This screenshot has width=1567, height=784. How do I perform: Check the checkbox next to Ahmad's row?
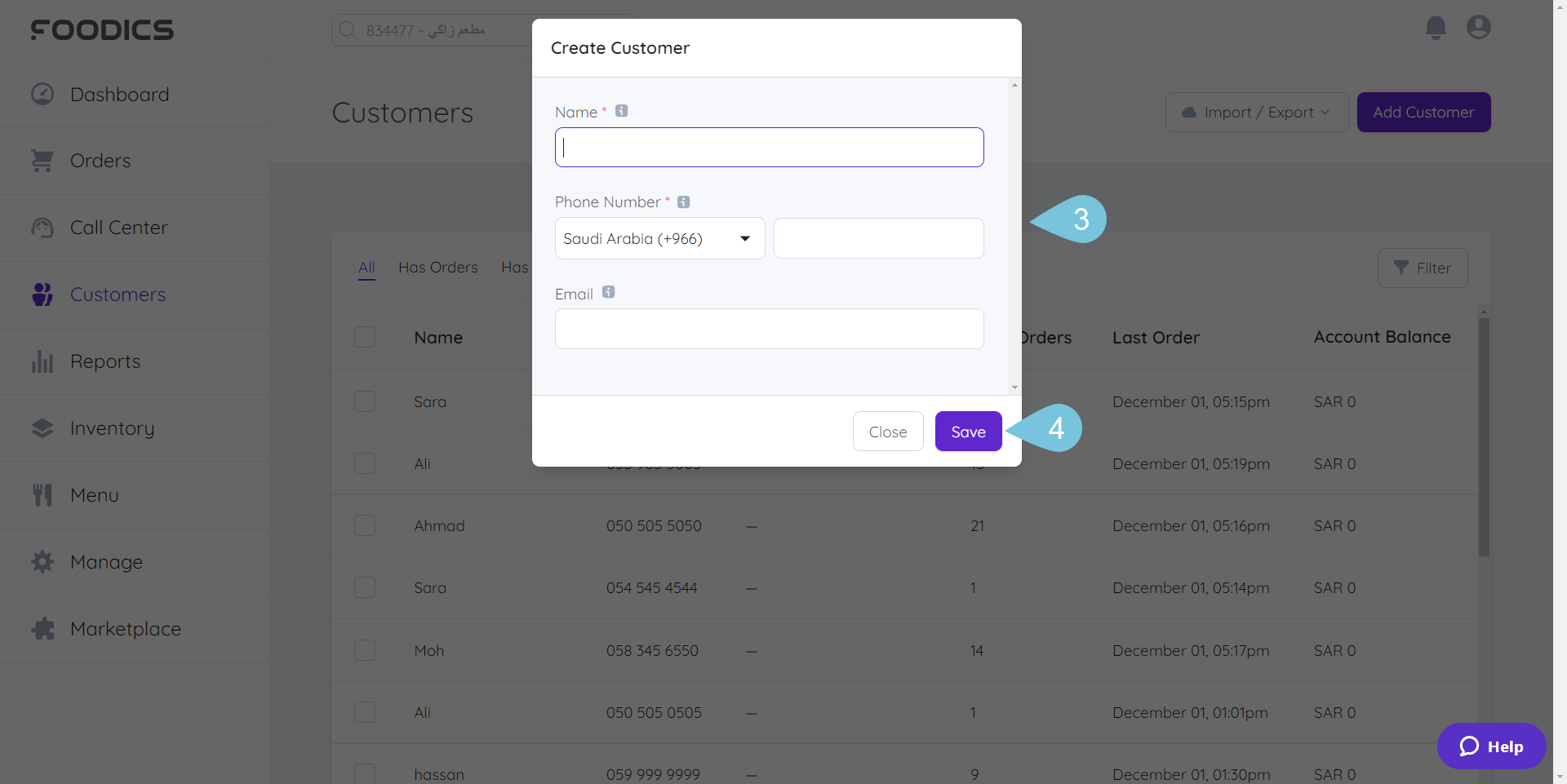coord(365,525)
